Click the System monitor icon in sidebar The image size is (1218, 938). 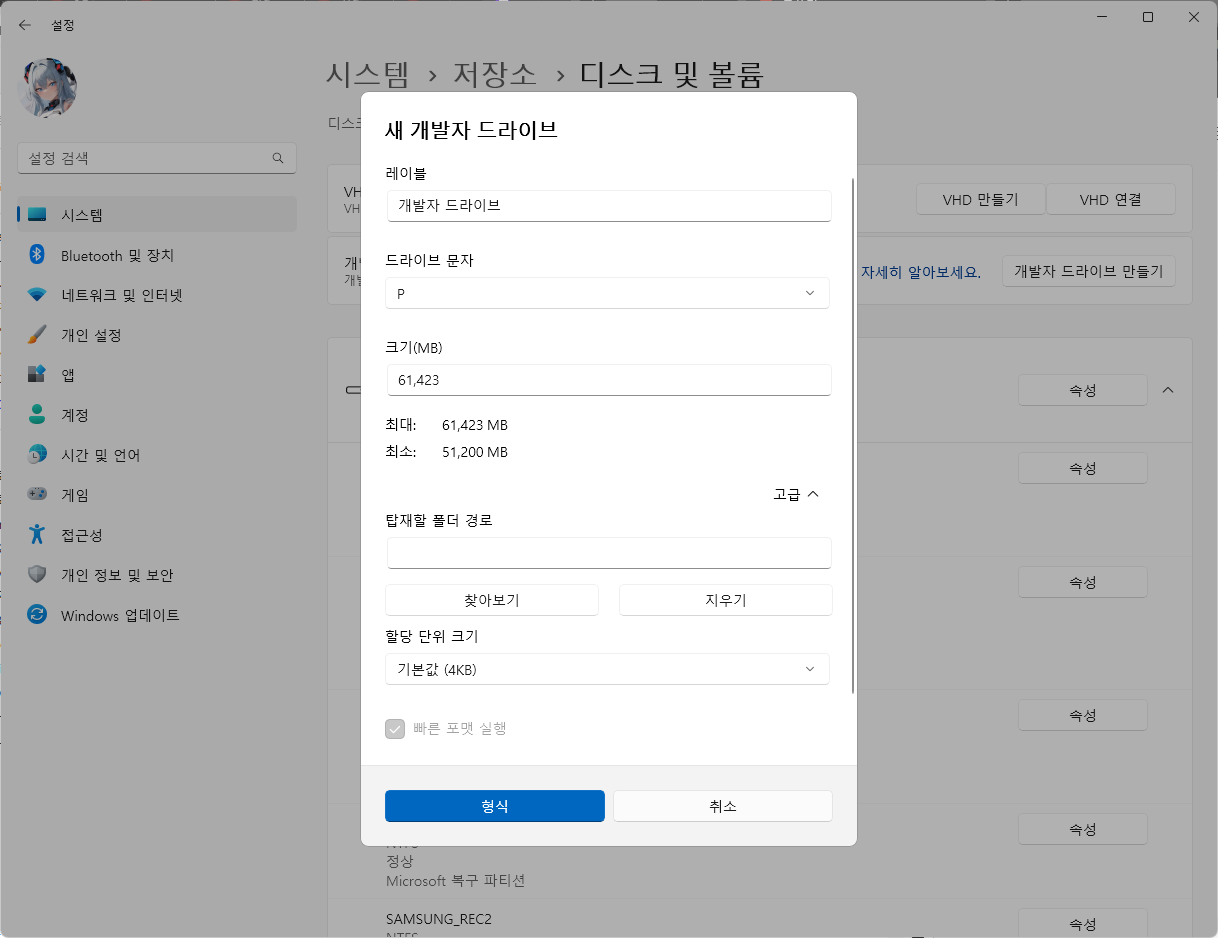pos(37,215)
